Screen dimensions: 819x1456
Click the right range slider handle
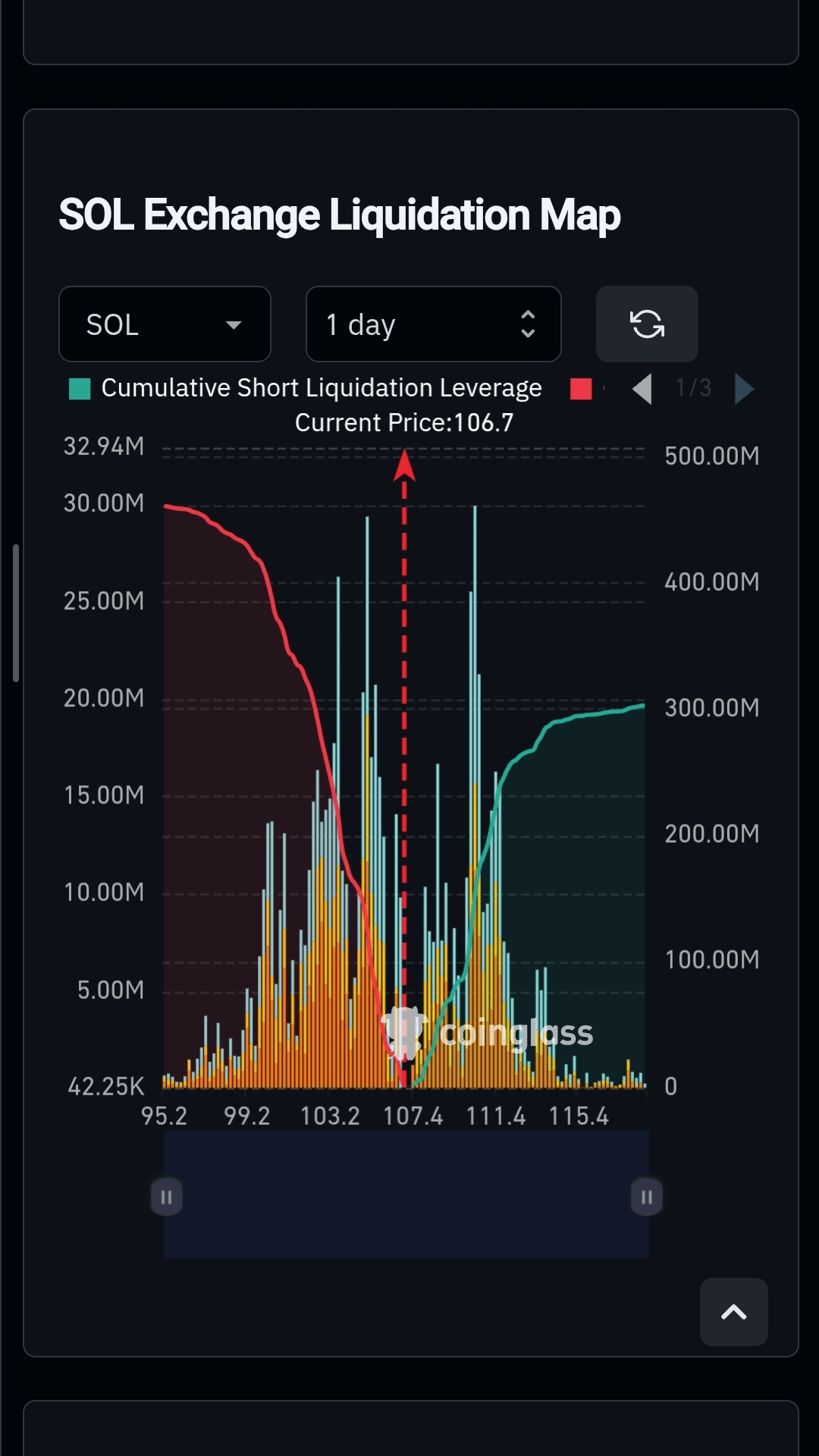[647, 1197]
